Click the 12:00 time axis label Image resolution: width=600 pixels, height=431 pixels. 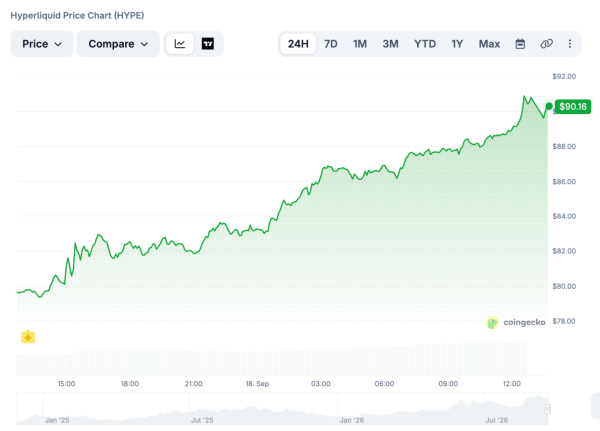[x=512, y=384]
